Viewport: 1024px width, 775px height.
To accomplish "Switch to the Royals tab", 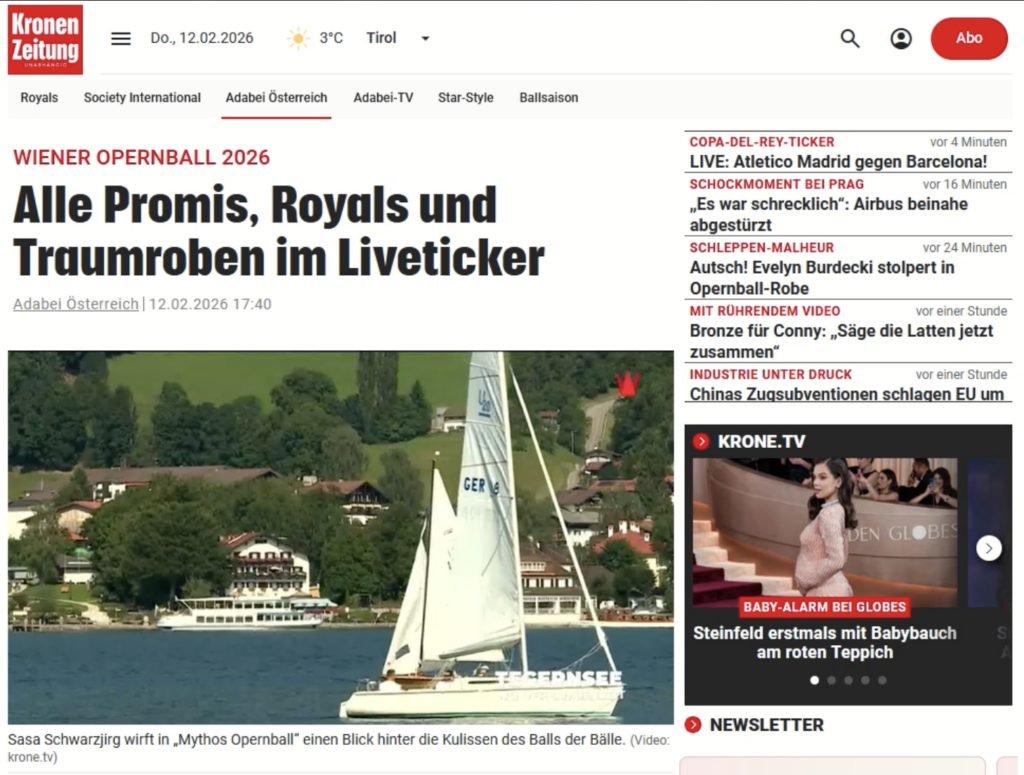I will [x=39, y=98].
